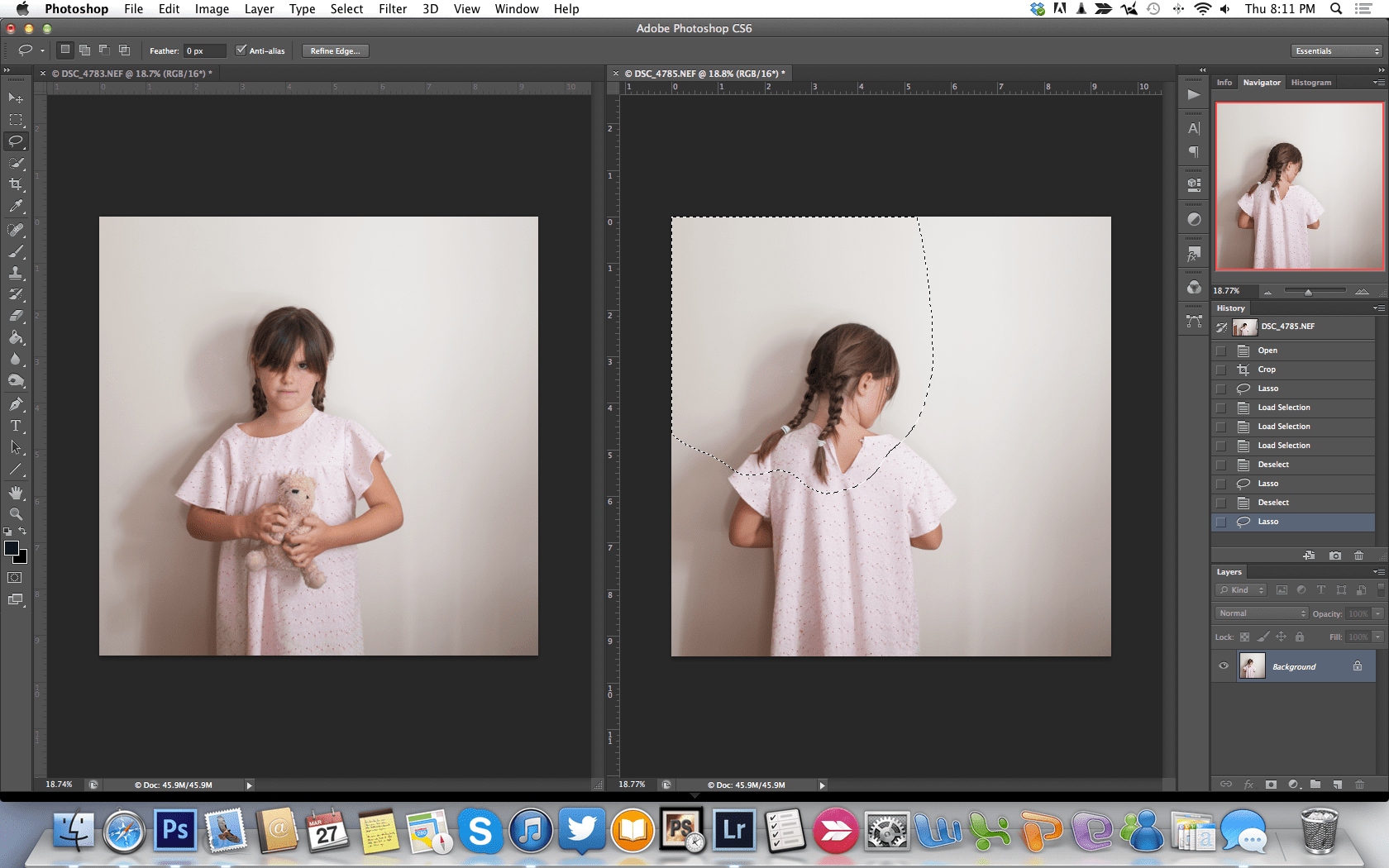
Task: Hide the Background layer with eye icon
Action: tap(1224, 666)
